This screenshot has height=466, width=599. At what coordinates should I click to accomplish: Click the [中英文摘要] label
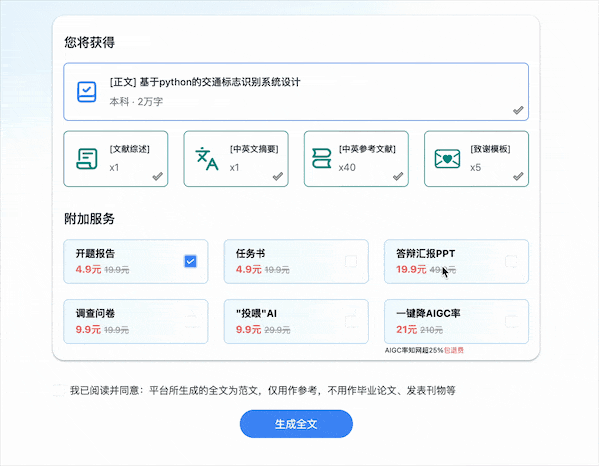point(254,149)
